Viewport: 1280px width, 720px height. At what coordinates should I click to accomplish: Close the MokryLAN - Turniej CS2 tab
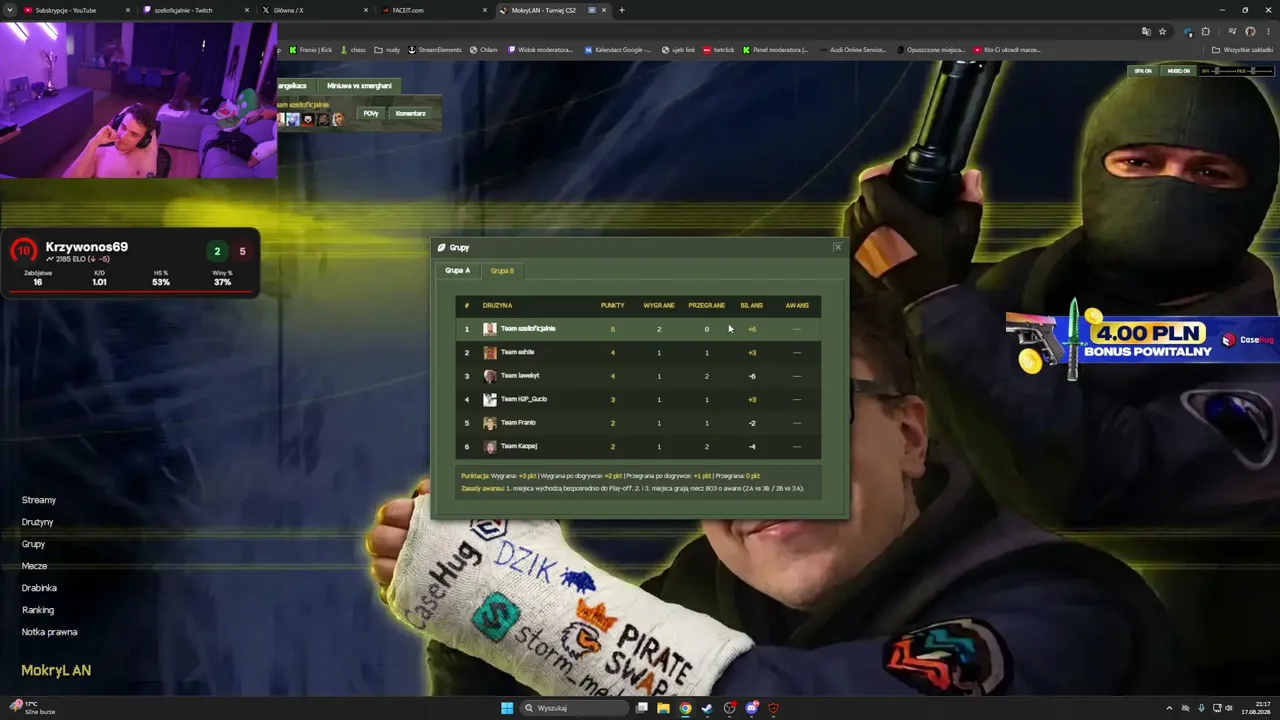click(606, 10)
